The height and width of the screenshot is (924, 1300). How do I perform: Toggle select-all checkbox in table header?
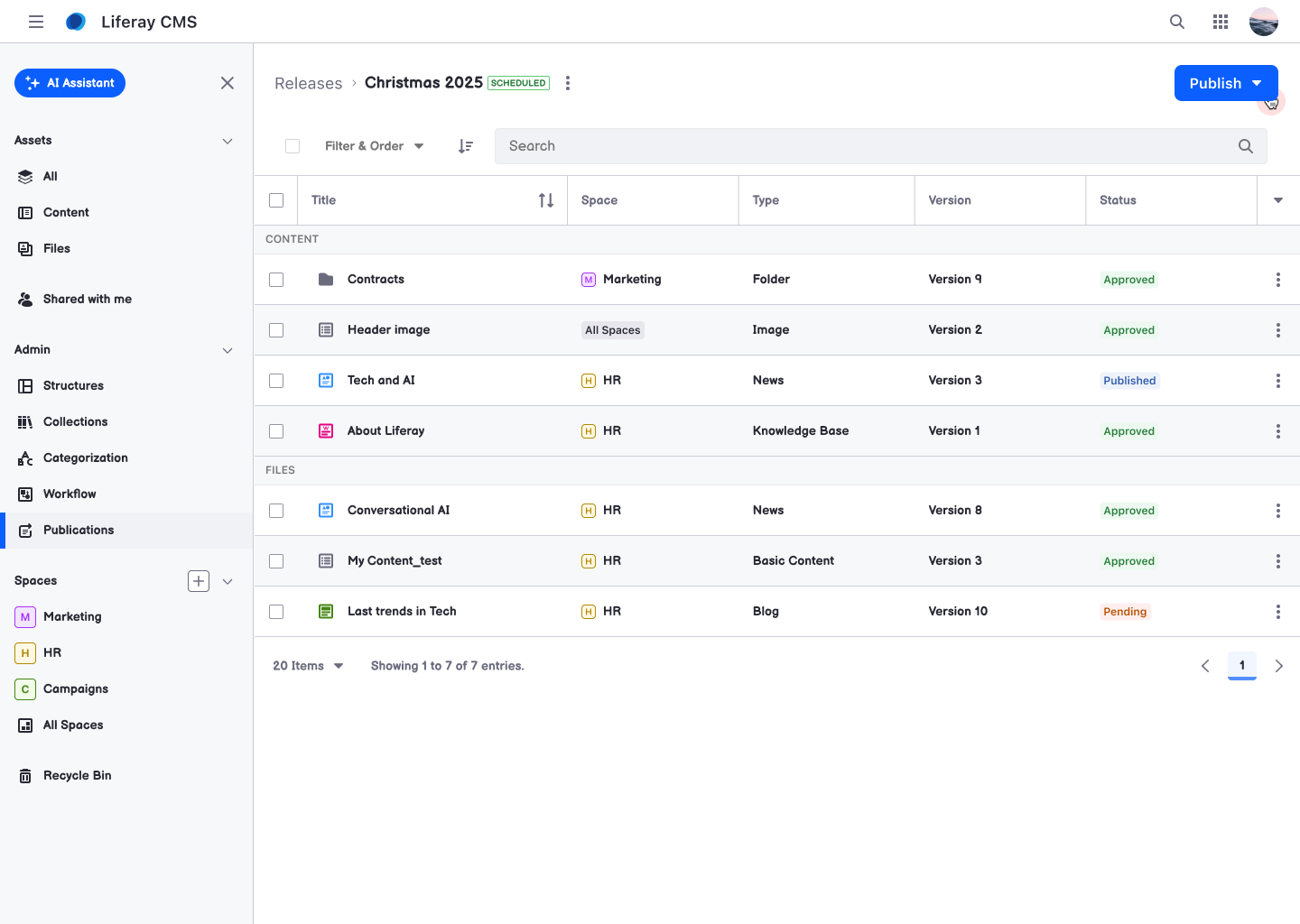pos(276,200)
